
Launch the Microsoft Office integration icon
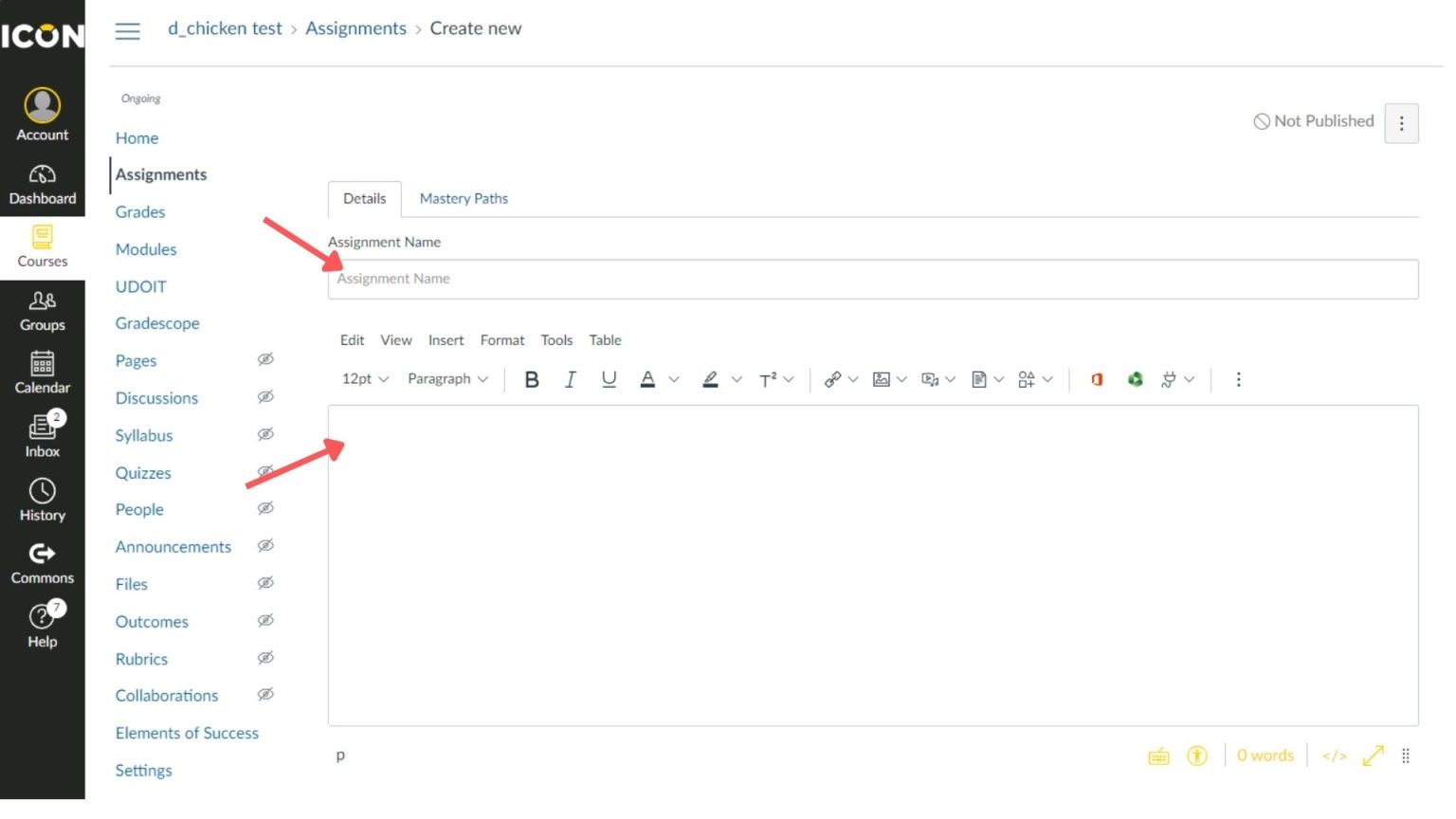(x=1096, y=379)
